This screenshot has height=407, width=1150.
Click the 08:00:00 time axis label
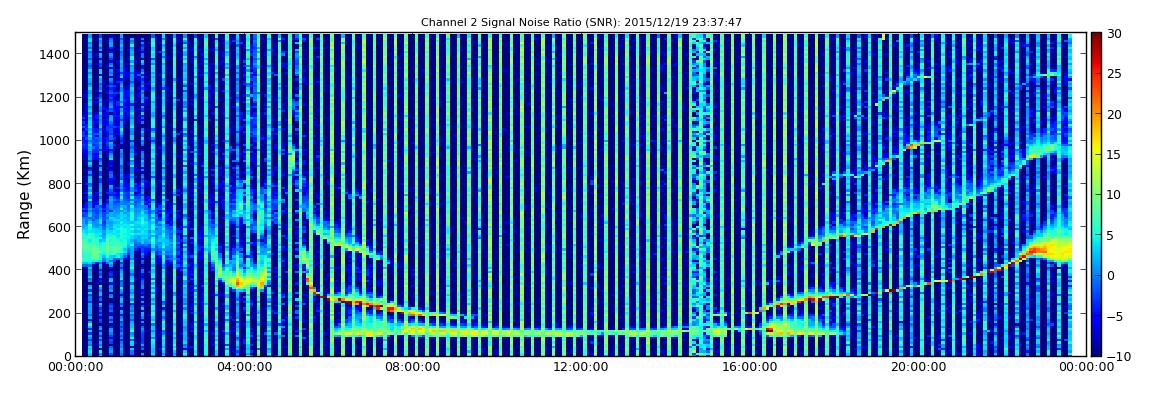coord(412,368)
